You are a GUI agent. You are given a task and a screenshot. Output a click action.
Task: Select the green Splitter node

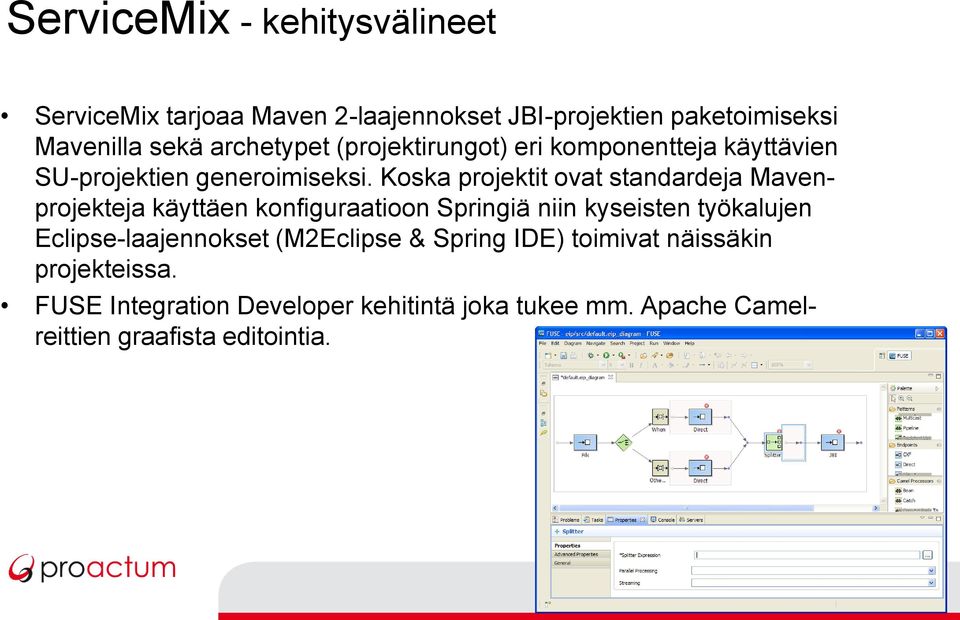[773, 442]
